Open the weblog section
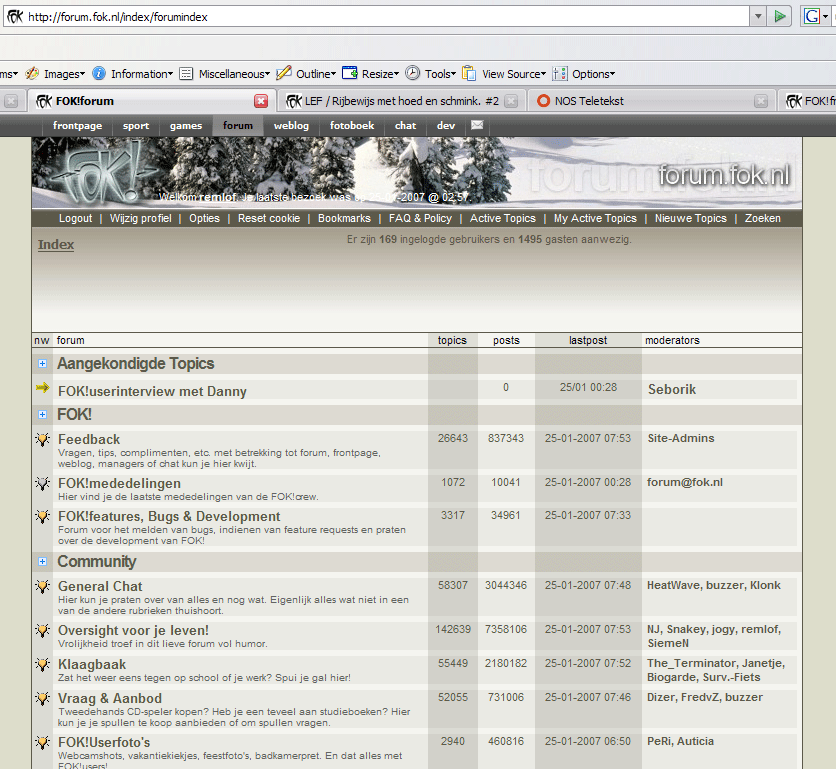836x769 pixels. point(291,126)
